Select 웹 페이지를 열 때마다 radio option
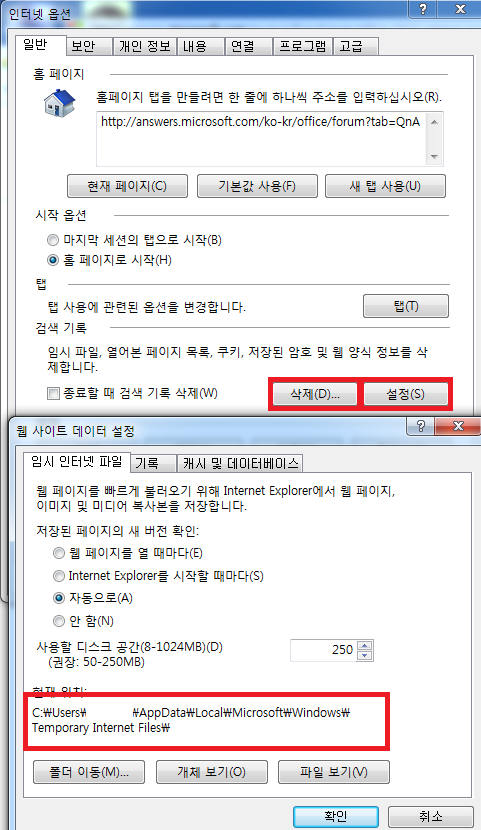Viewport: 481px width, 830px height. pos(59,554)
